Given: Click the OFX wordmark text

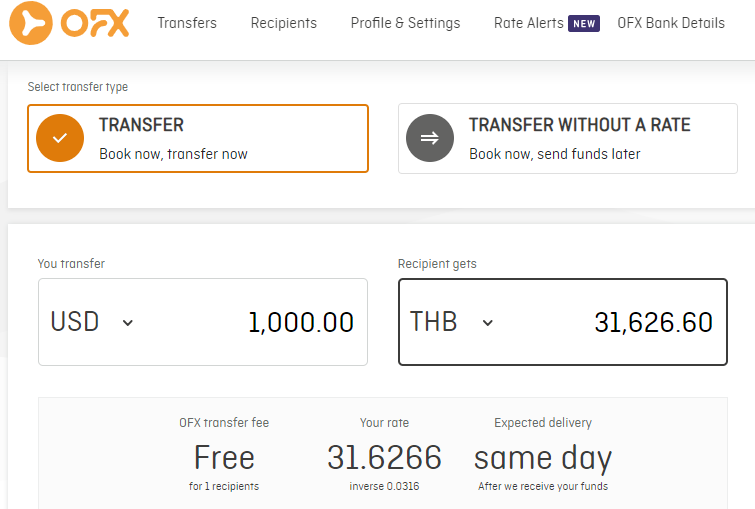Looking at the screenshot, I should [x=95, y=23].
